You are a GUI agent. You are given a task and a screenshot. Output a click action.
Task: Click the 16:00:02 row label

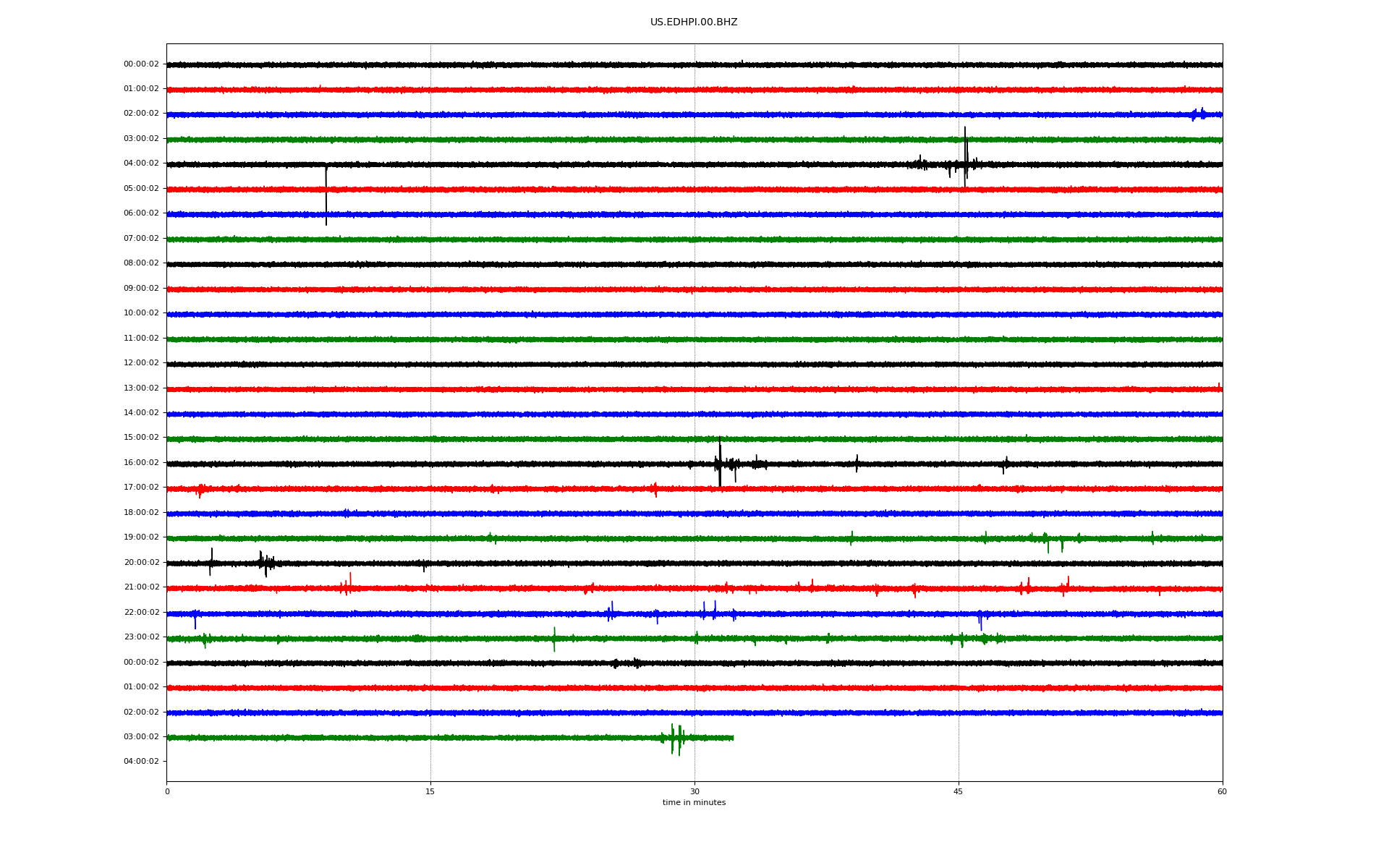141,463
